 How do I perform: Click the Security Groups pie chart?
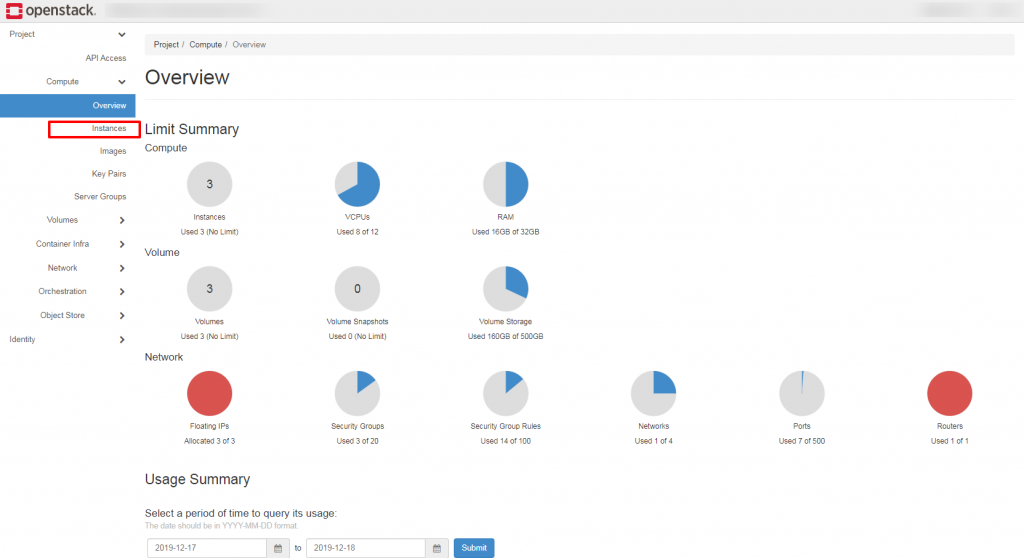pyautogui.click(x=357, y=393)
